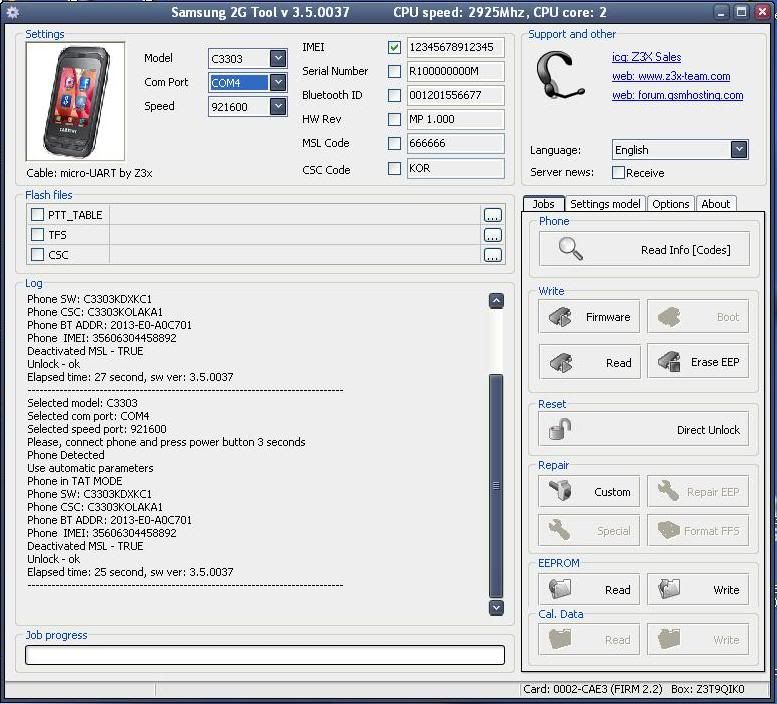
Task: Browse for PTT_TABLE file
Action: coord(492,215)
